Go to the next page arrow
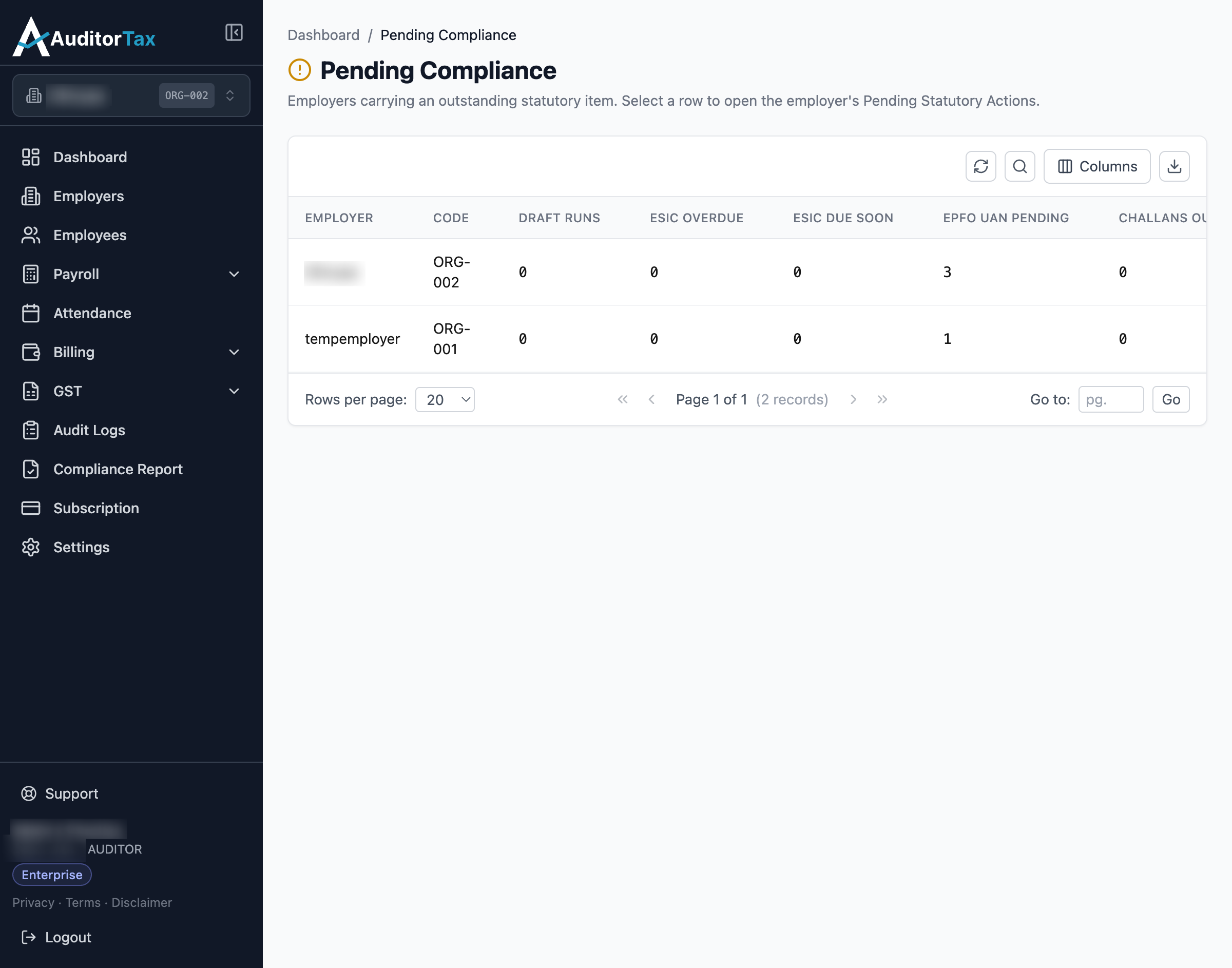This screenshot has height=968, width=1232. 853,399
